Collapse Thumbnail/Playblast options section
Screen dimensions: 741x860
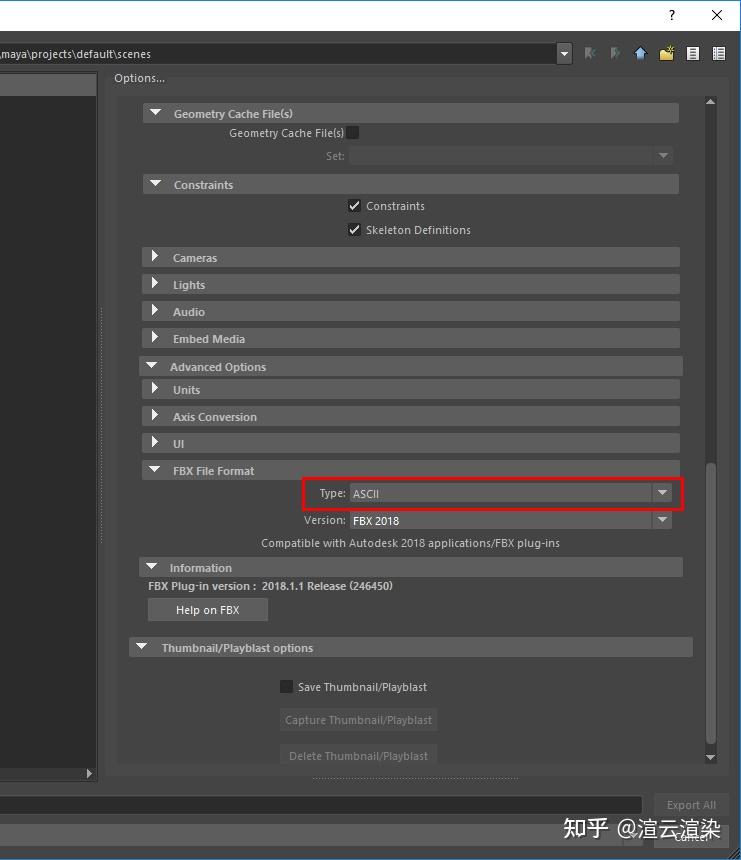(142, 647)
